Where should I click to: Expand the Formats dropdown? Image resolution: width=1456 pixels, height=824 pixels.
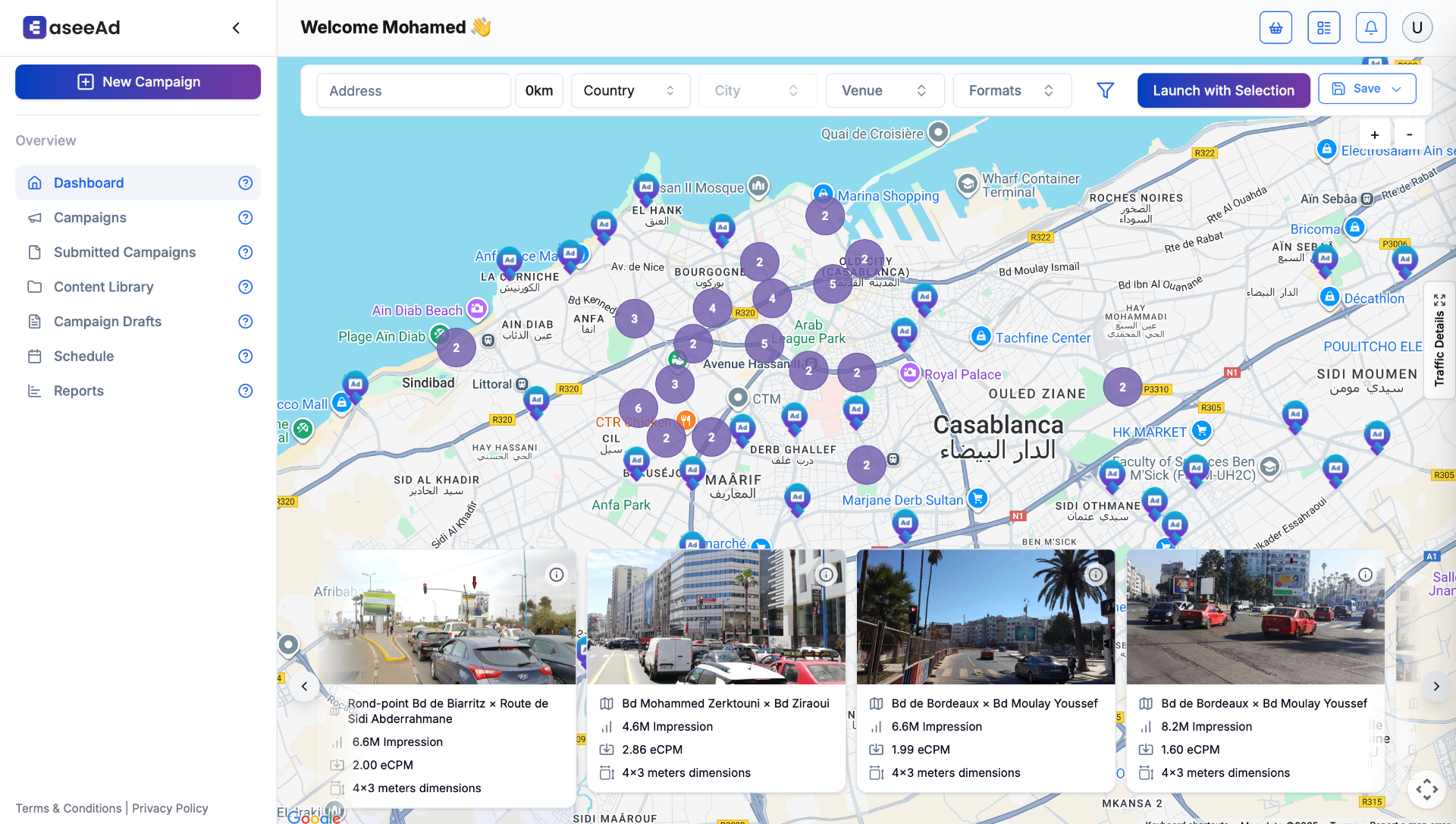[1011, 90]
